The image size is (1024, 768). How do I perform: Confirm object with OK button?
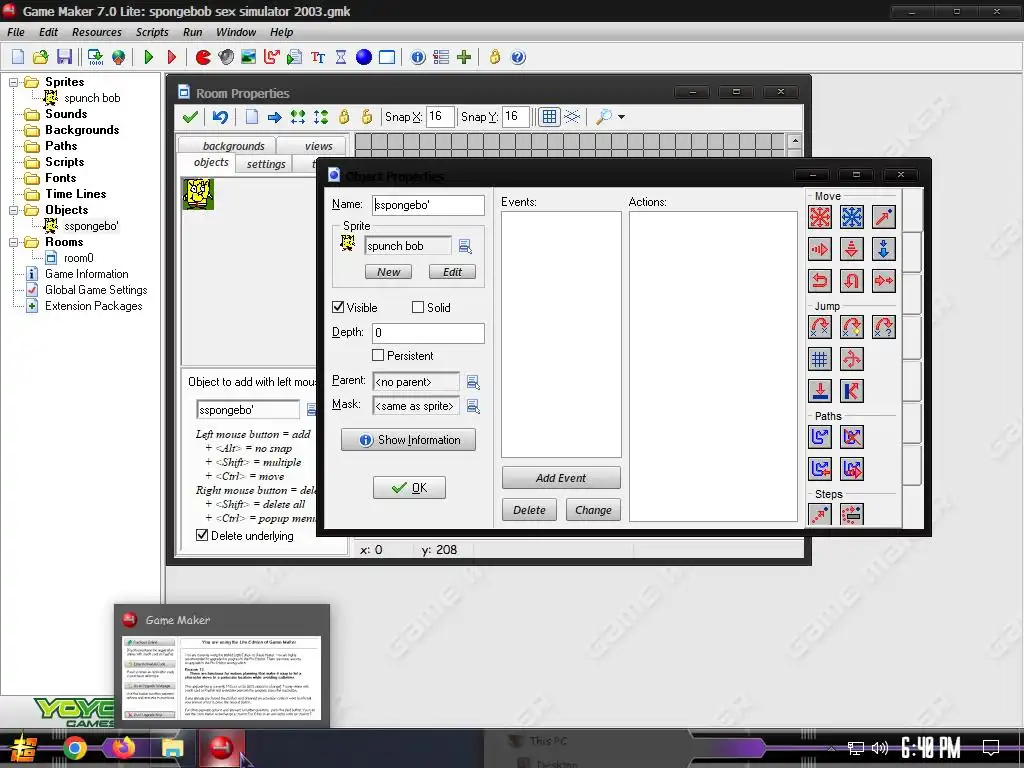pos(409,488)
